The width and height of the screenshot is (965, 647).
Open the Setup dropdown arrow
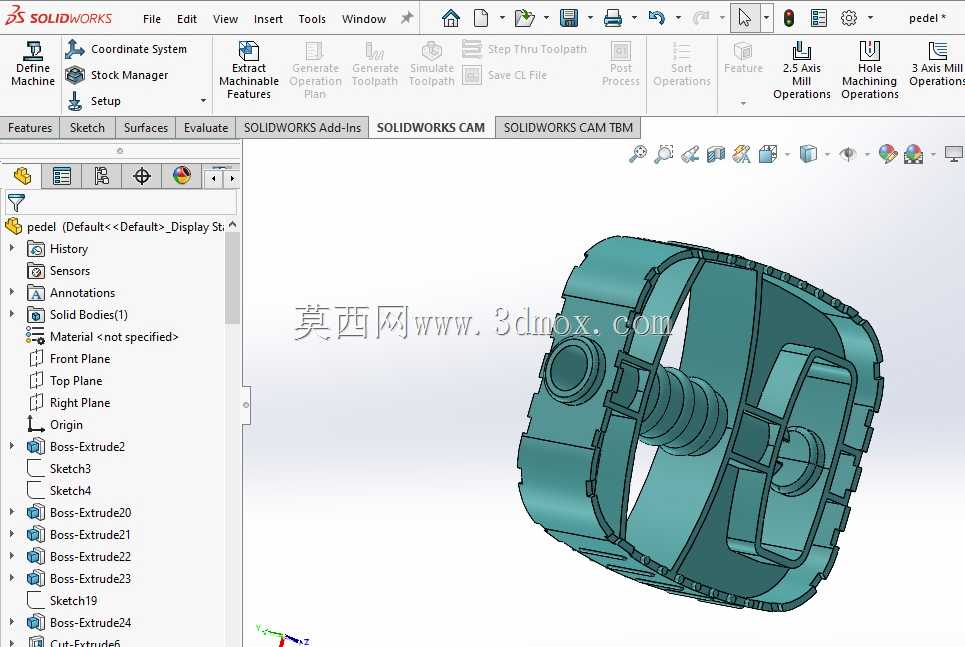(203, 100)
